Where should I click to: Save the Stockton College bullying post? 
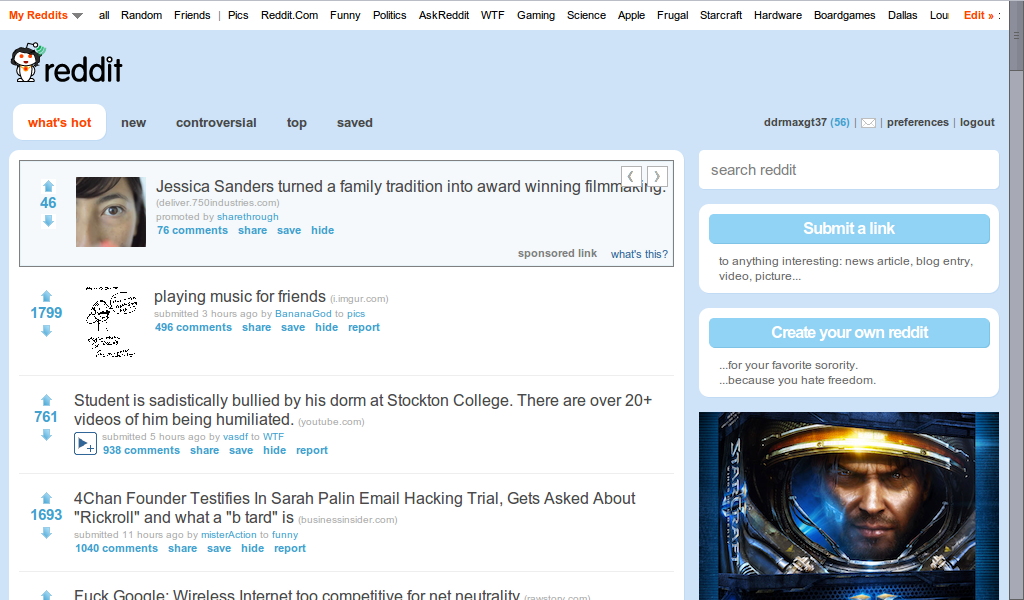coord(241,450)
